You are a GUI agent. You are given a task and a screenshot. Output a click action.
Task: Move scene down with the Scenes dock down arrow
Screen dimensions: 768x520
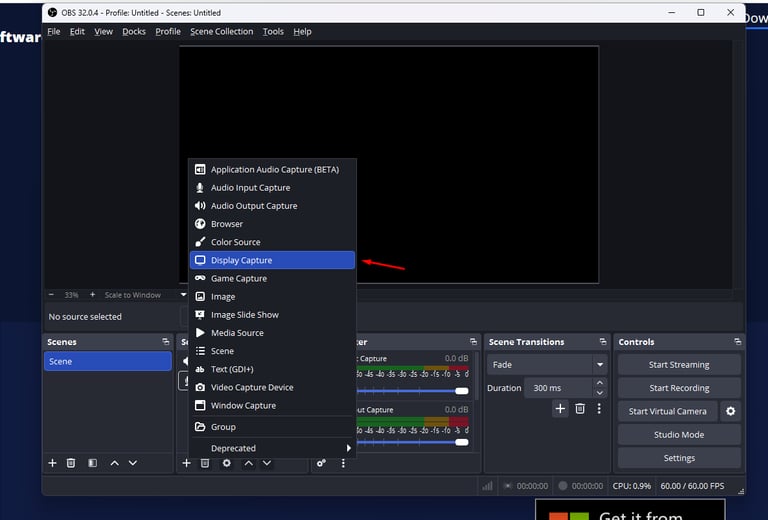point(133,463)
